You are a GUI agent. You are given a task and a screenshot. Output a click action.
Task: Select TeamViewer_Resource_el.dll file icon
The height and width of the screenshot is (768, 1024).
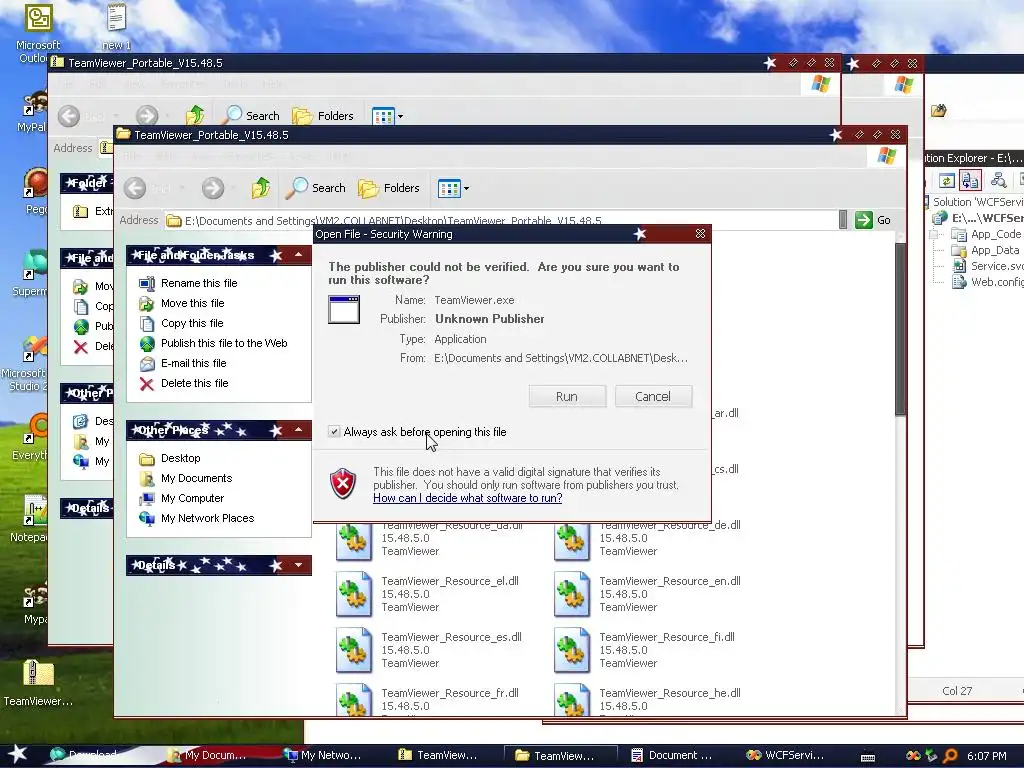click(x=353, y=594)
